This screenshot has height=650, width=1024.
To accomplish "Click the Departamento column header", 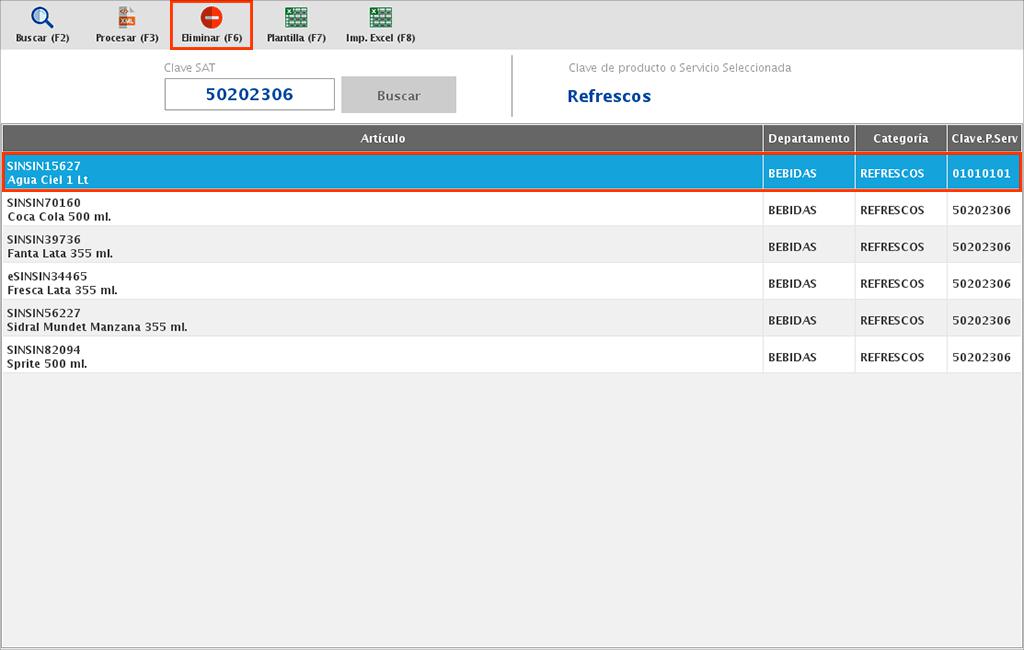I will pyautogui.click(x=808, y=139).
